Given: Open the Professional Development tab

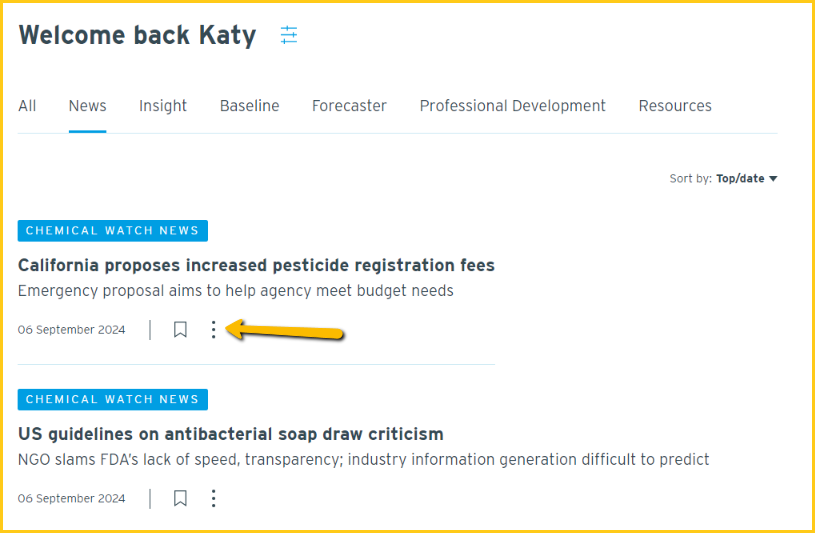Looking at the screenshot, I should pos(512,106).
